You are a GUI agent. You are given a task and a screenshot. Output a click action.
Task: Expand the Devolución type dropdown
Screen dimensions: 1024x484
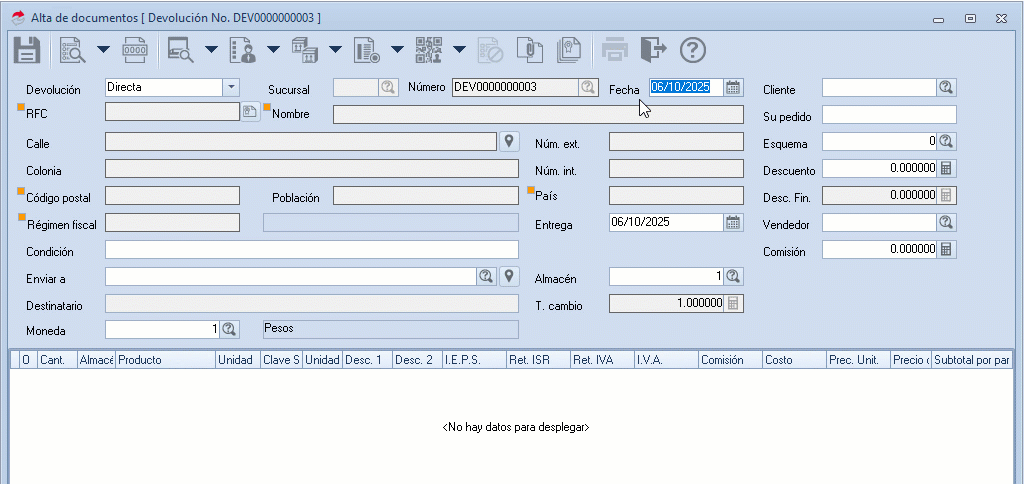(x=231, y=87)
